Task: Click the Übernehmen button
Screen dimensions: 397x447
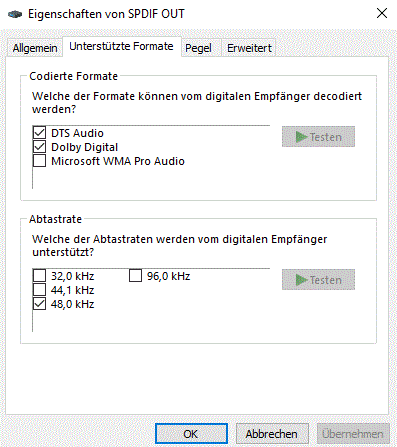Action: (353, 434)
